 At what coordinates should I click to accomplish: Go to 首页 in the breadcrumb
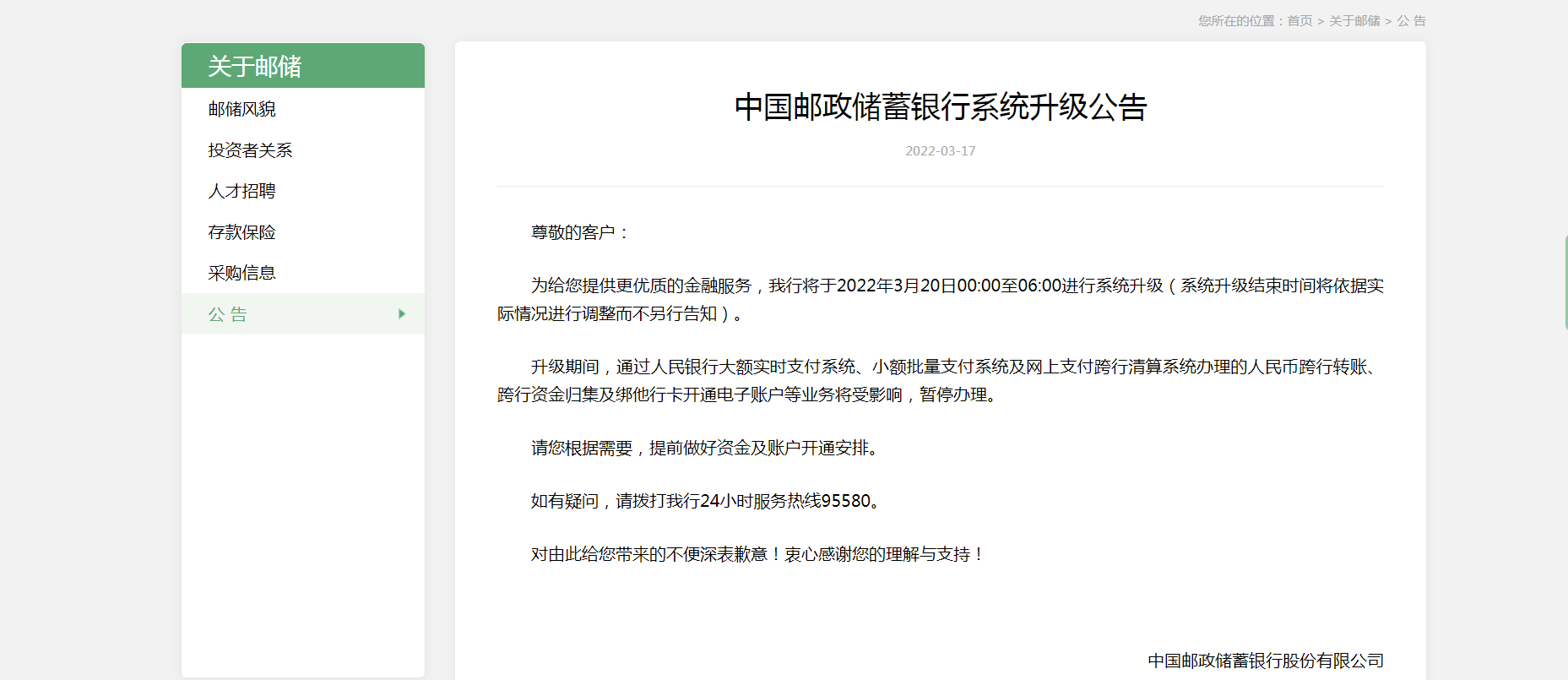[1299, 21]
